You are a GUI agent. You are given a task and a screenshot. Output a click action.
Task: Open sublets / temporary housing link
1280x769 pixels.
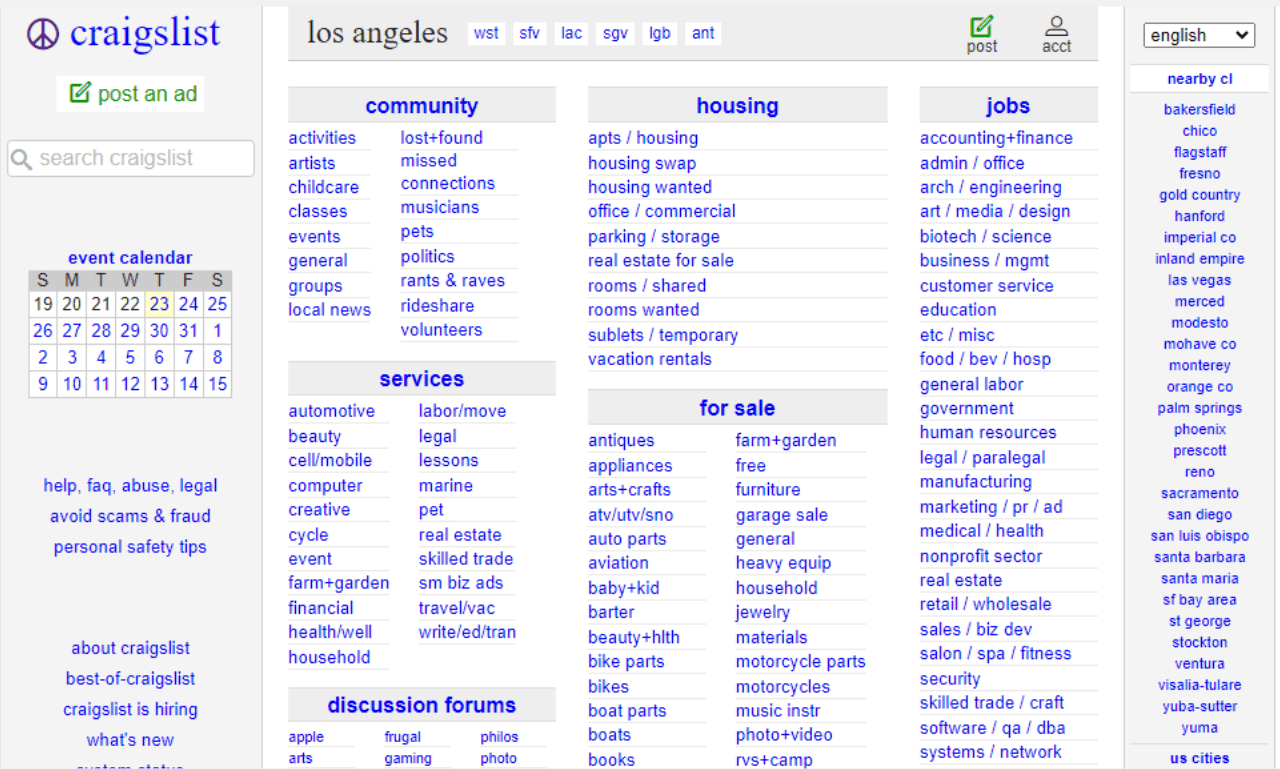click(x=663, y=335)
